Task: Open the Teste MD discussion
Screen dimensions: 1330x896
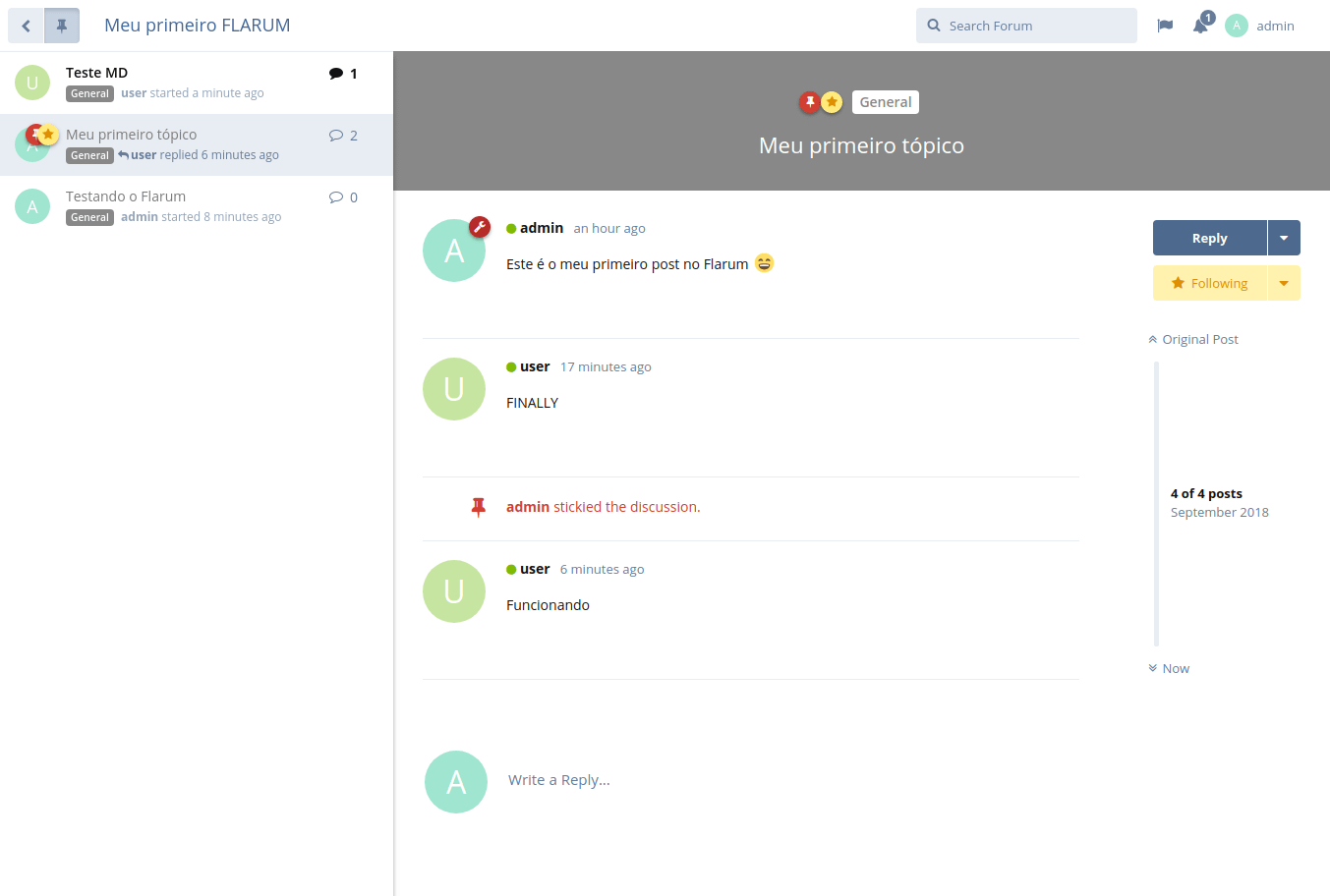Action: coord(96,73)
